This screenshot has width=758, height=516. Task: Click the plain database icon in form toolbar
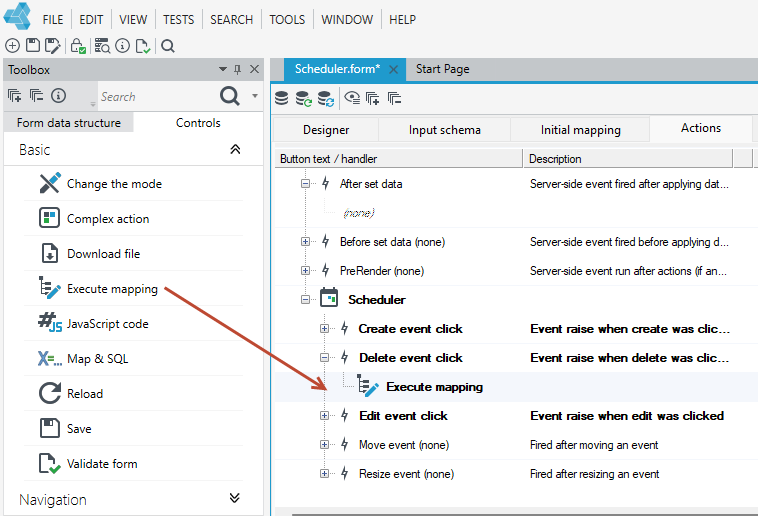[281, 99]
